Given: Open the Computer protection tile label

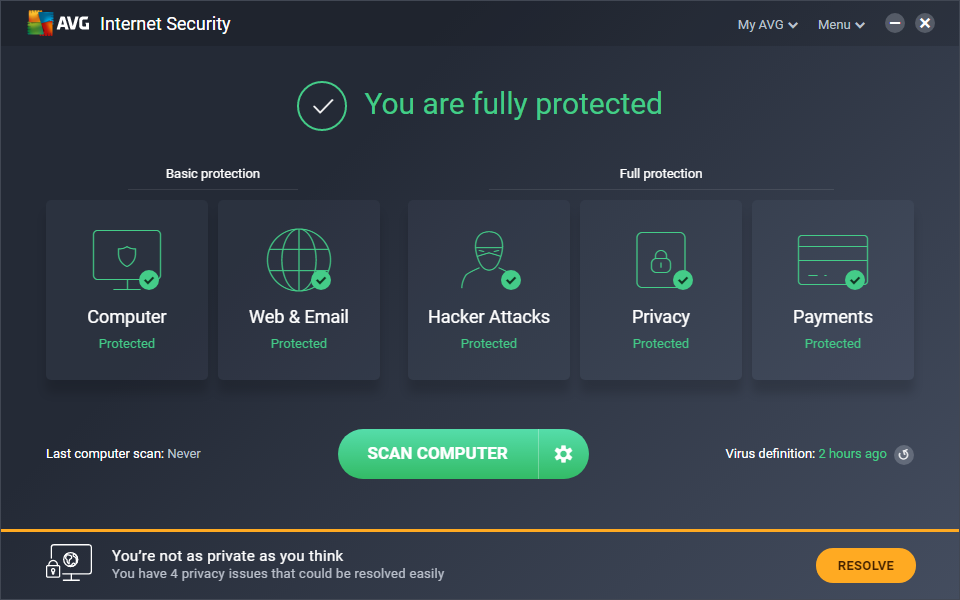Looking at the screenshot, I should click(x=127, y=317).
